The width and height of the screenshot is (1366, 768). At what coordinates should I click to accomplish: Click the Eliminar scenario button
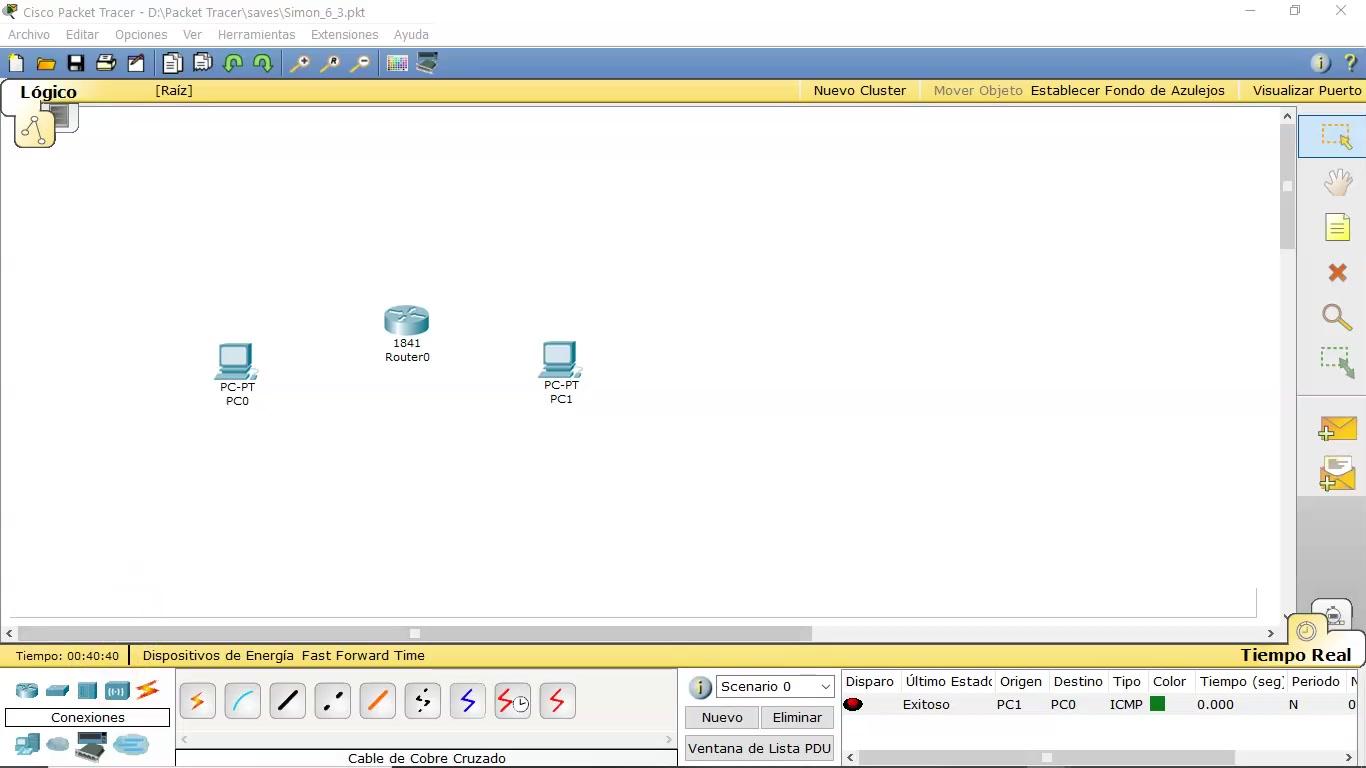point(797,717)
